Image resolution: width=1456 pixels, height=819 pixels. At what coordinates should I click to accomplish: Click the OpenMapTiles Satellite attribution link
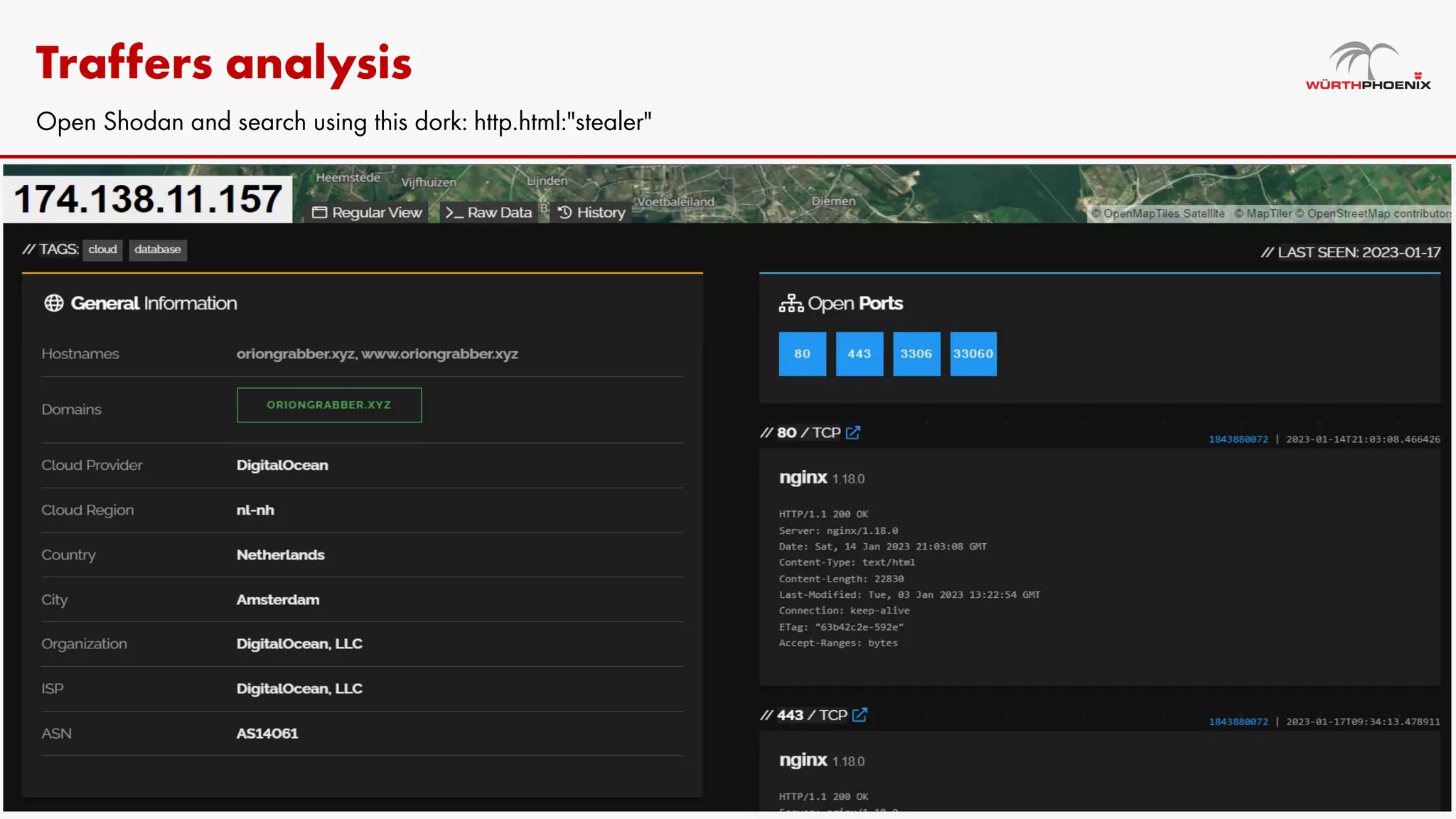[1158, 214]
